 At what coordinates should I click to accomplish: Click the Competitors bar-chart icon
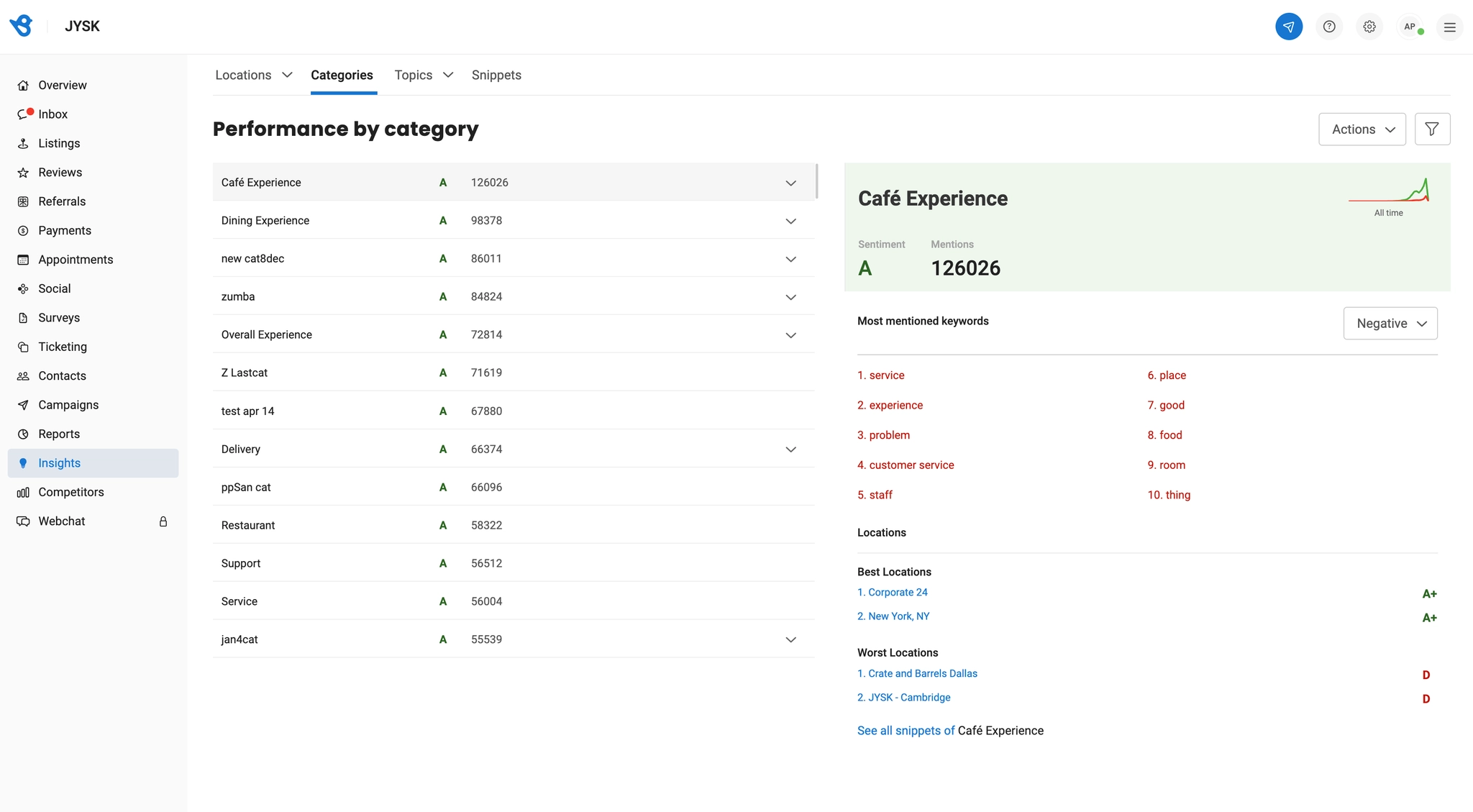tap(23, 493)
